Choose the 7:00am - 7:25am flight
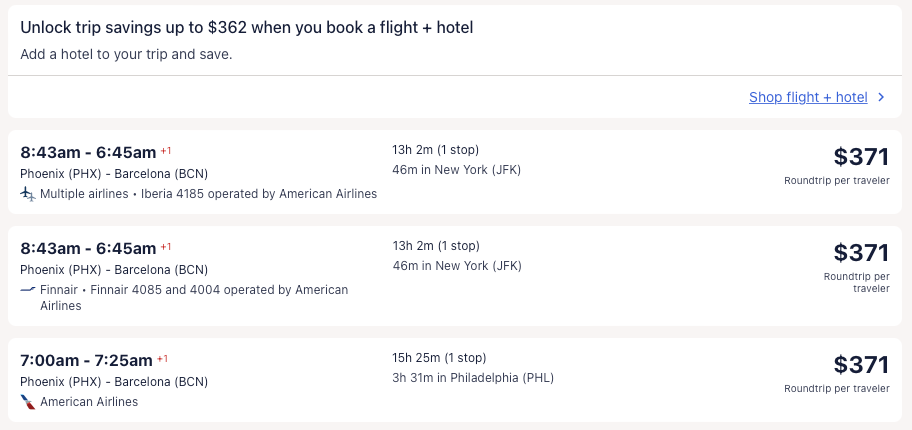The width and height of the screenshot is (912, 430). pos(86,360)
